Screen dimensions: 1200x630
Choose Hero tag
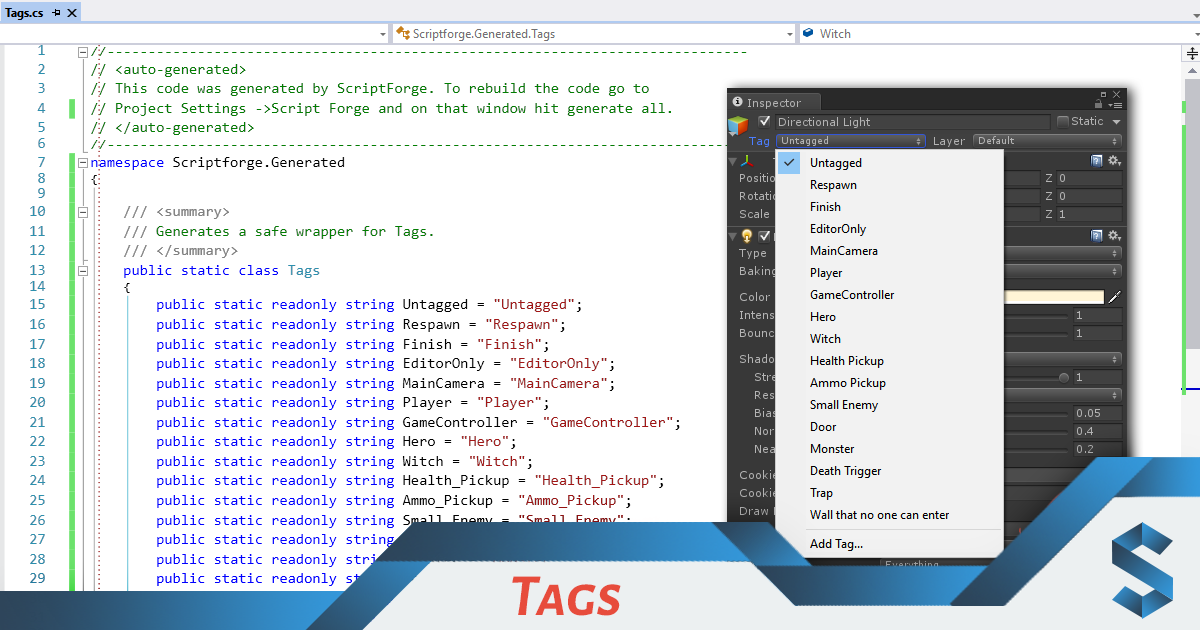coord(889,317)
